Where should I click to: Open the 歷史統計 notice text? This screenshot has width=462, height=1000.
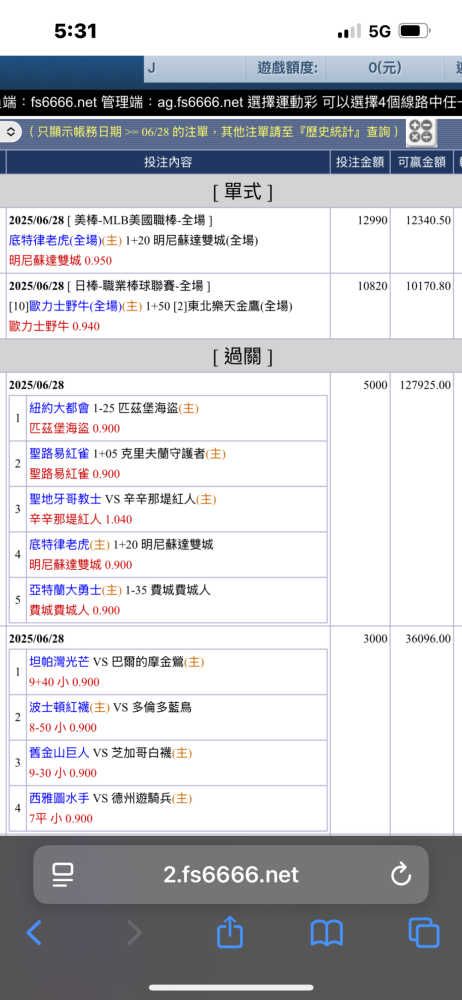366,132
